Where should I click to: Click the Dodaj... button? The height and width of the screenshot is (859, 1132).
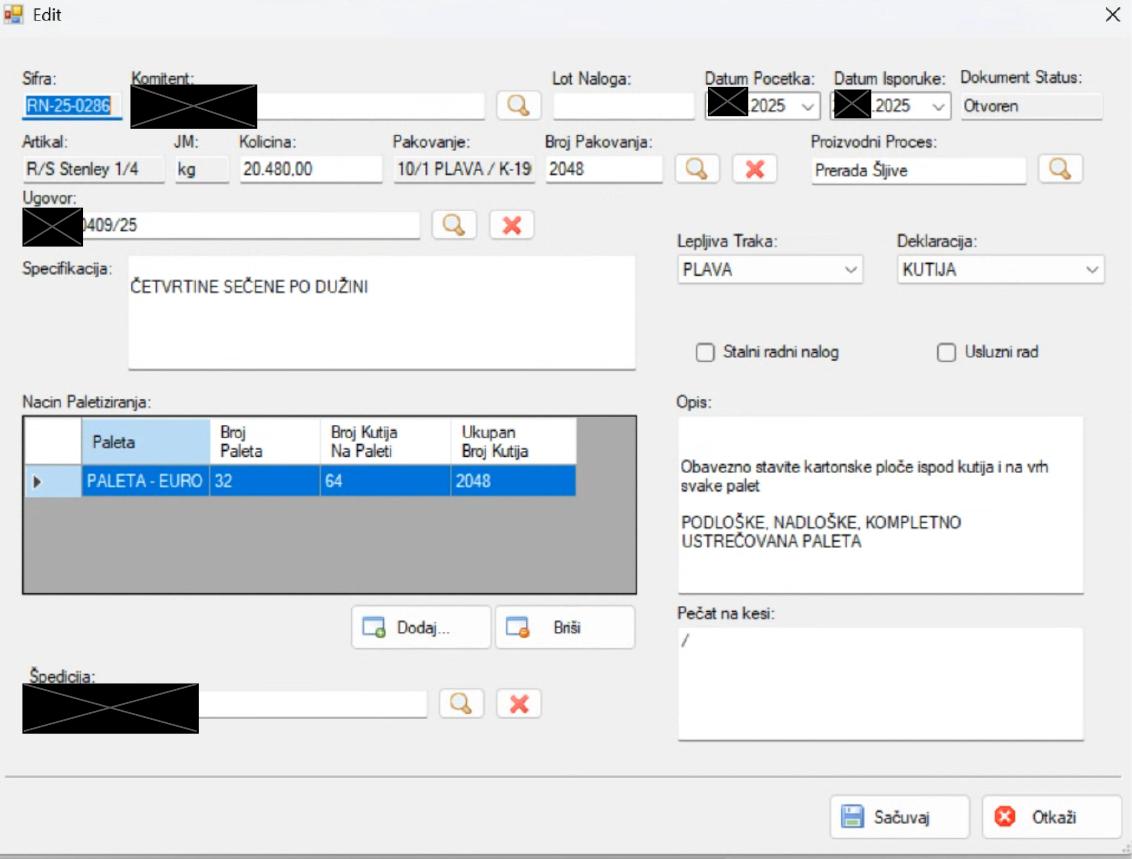[421, 628]
